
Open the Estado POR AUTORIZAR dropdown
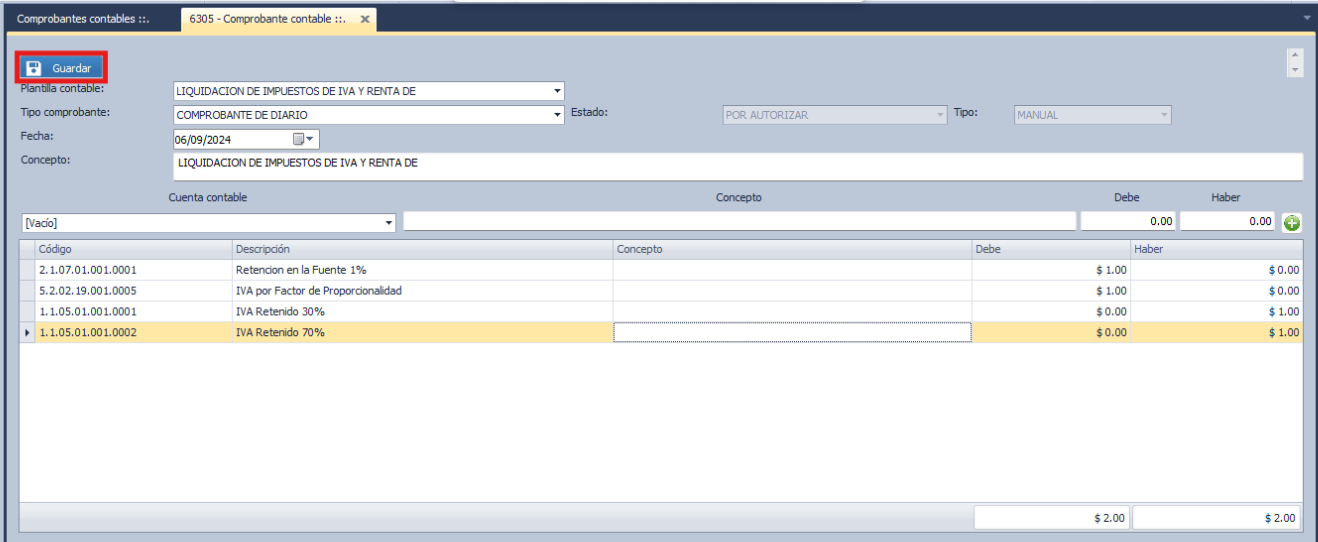tap(939, 115)
